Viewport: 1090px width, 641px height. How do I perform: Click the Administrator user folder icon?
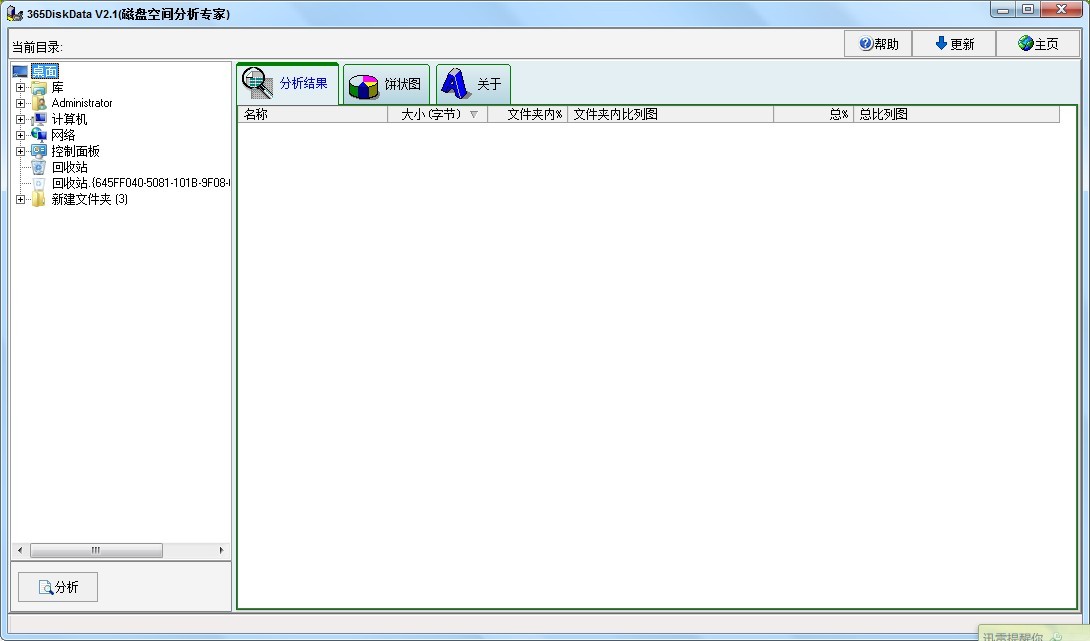tap(39, 103)
